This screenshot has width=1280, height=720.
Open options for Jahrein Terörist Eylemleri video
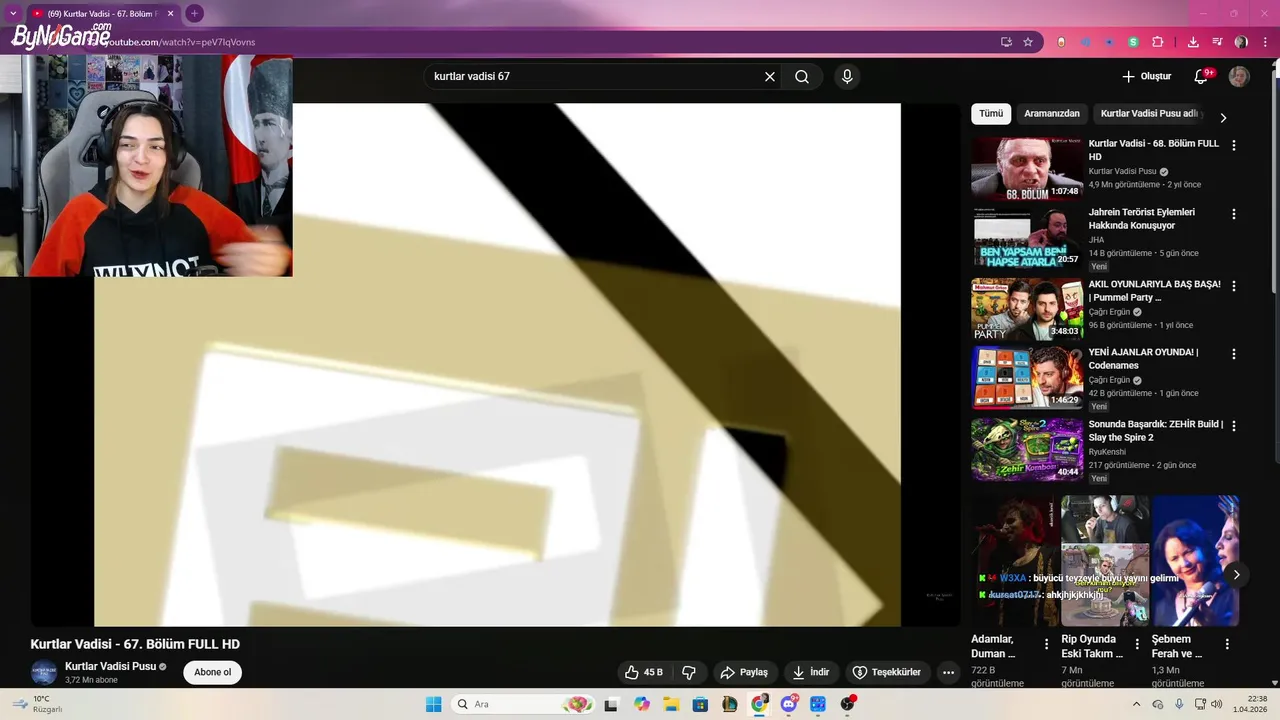(x=1233, y=214)
